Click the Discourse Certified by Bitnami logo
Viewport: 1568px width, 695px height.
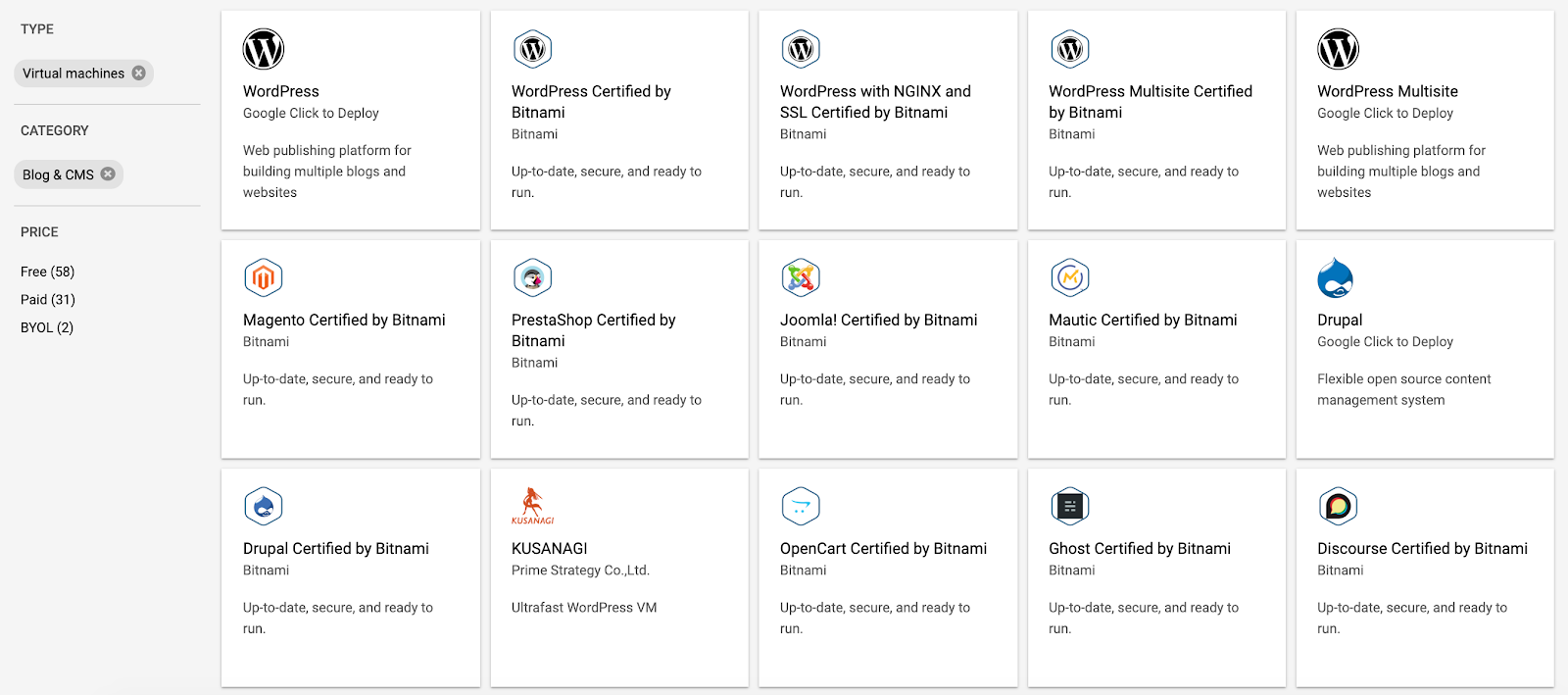tap(1338, 507)
